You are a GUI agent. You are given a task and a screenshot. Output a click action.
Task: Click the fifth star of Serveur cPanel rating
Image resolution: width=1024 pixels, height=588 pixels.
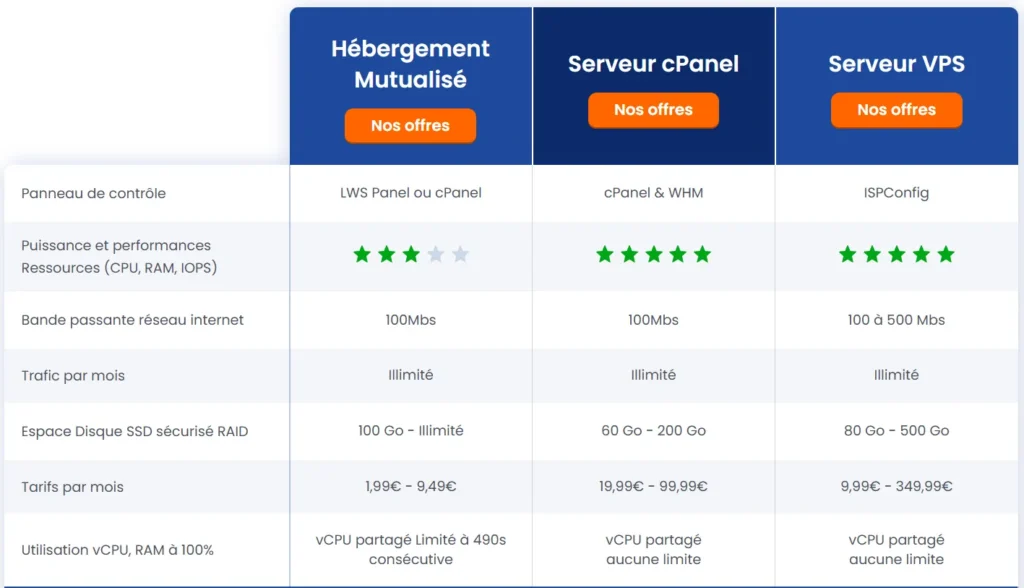(702, 255)
